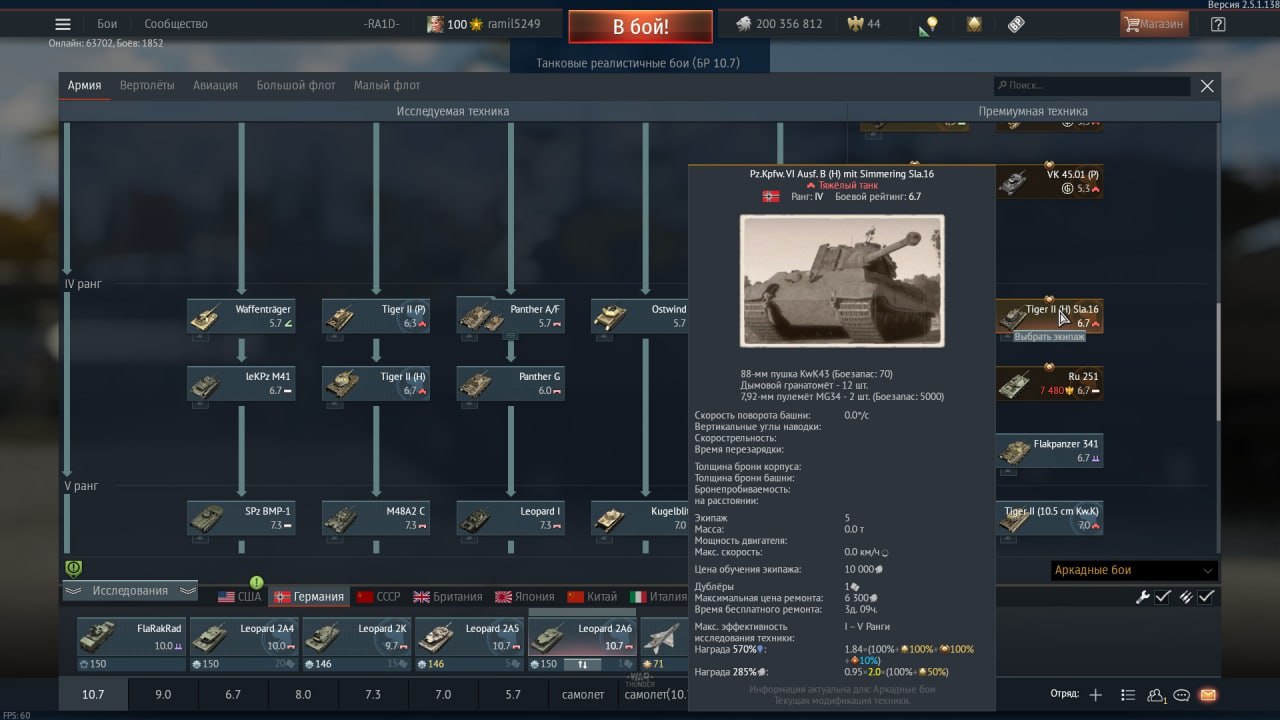Select Tiger II (10.5 cm KwK)
Screen dimensions: 1280x720
(1049, 518)
